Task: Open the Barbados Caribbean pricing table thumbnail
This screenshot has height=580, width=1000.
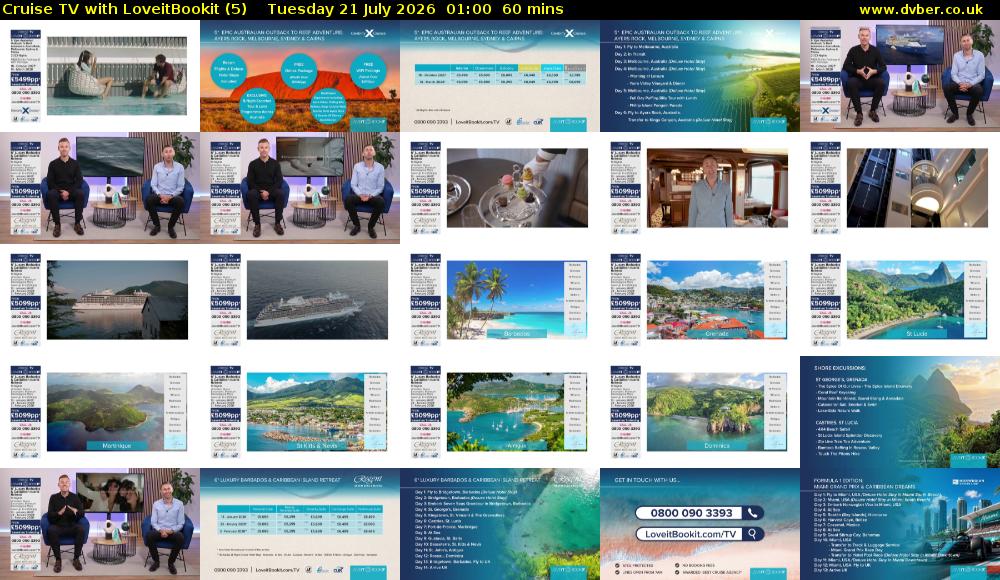Action: pyautogui.click(x=300, y=524)
